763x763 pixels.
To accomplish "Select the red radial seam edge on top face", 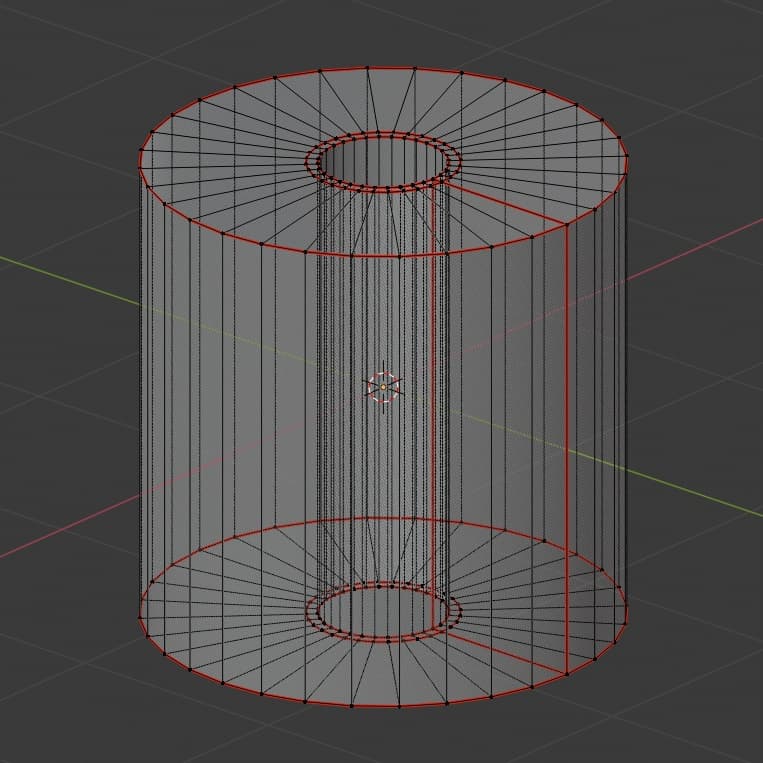I will point(507,204).
